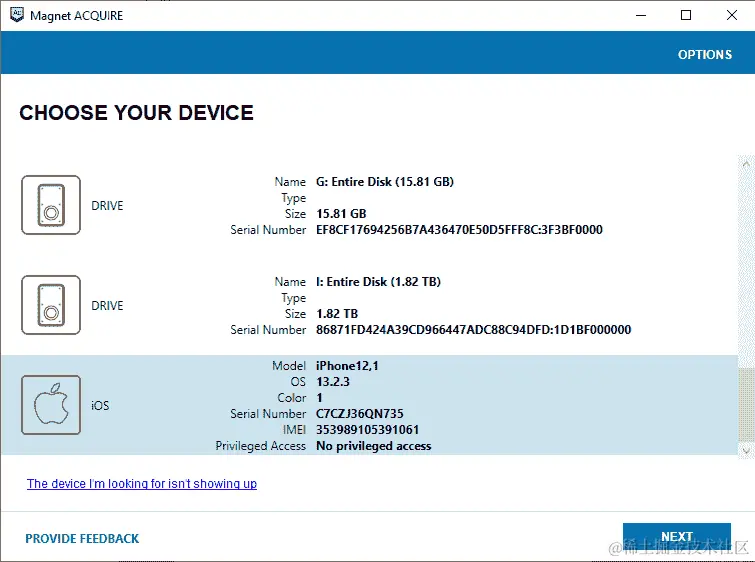Select the iOS Apple logo icon

point(51,405)
